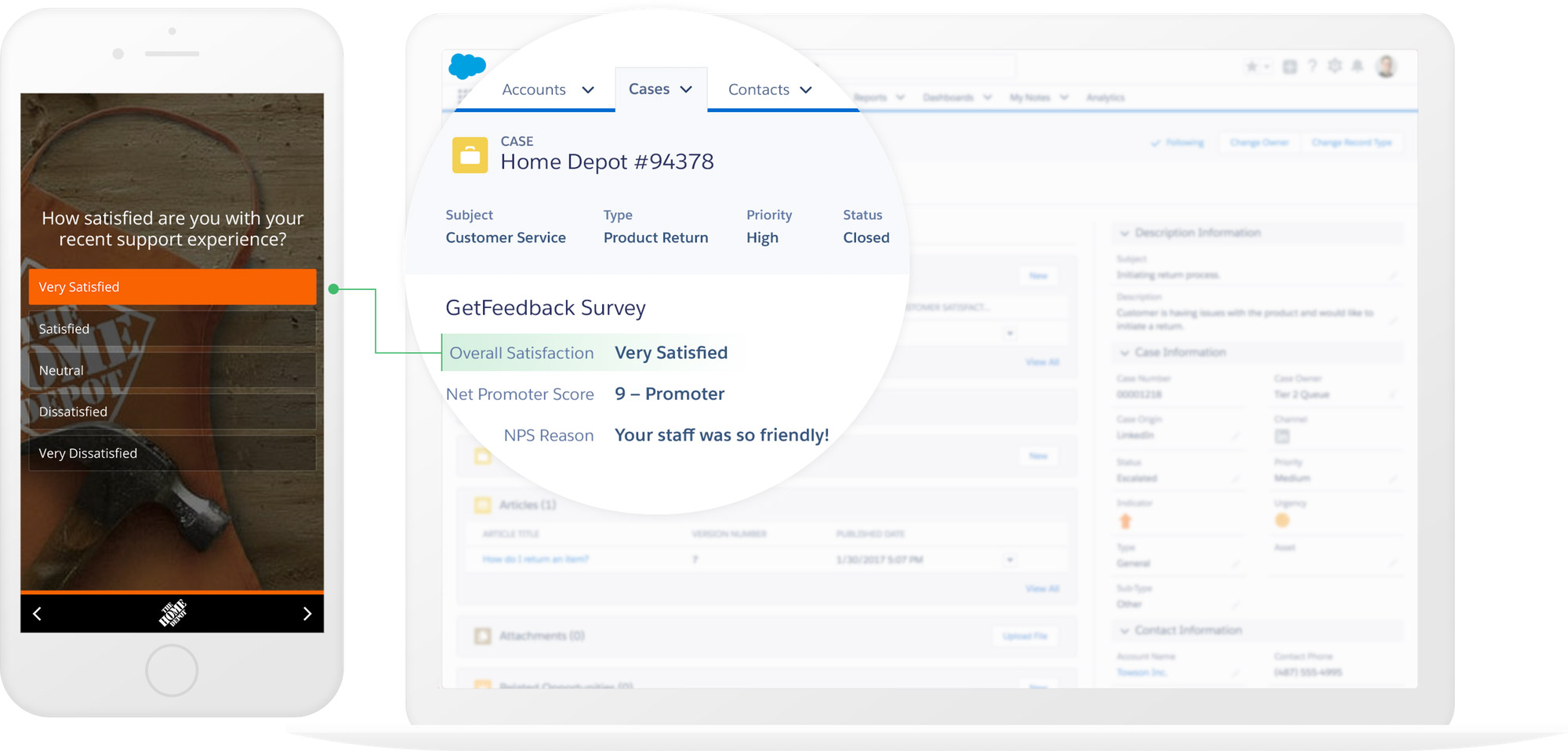Open the Accounts tab dropdown chevron
The image size is (1568, 751).
588,90
